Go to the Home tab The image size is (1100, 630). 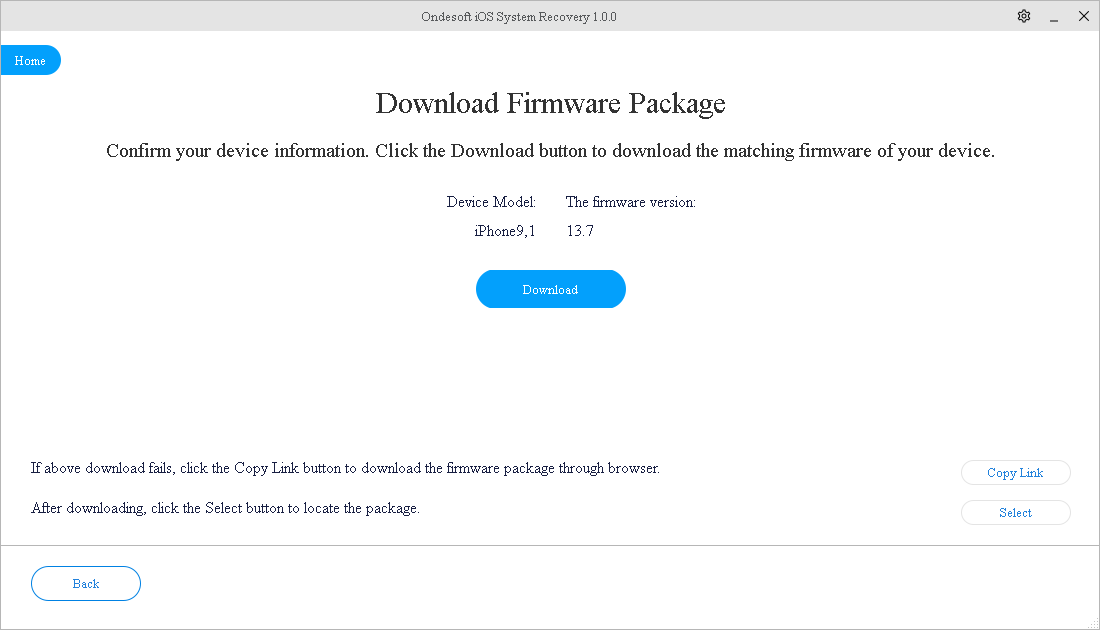30,61
